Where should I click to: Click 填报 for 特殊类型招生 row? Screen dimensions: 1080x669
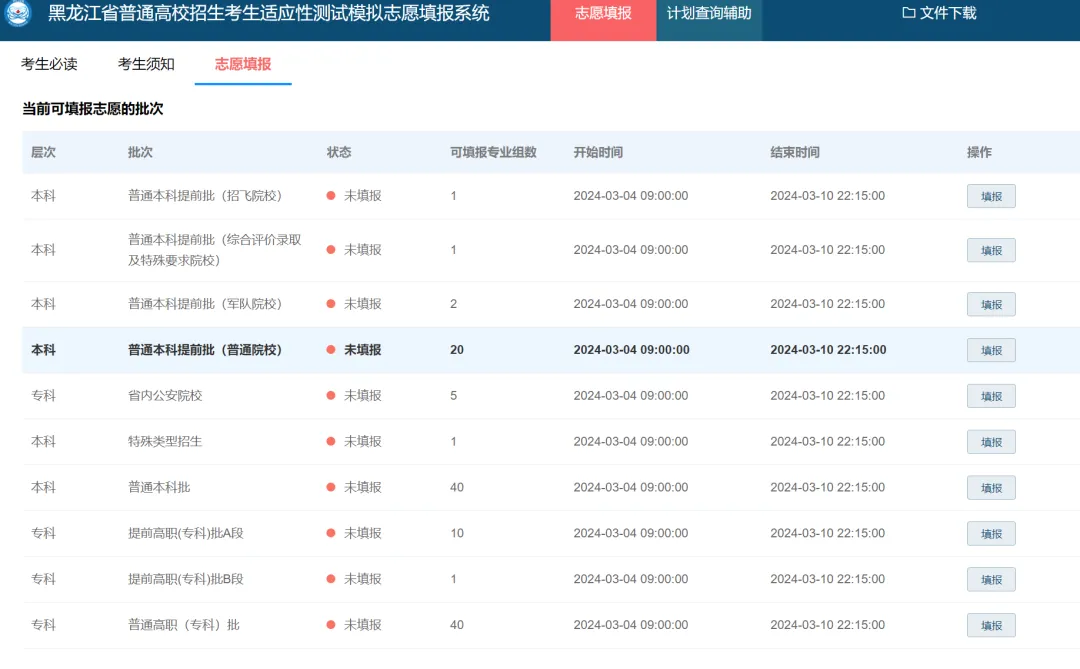coord(991,443)
